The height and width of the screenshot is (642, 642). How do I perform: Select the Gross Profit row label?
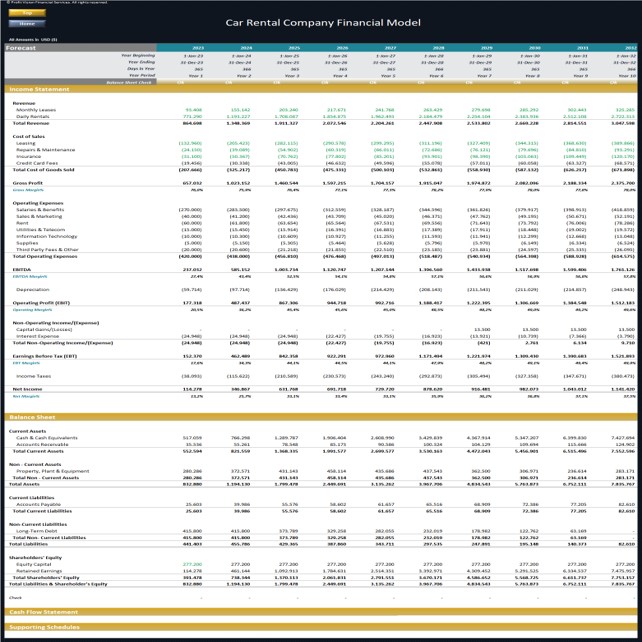pyautogui.click(x=27, y=183)
